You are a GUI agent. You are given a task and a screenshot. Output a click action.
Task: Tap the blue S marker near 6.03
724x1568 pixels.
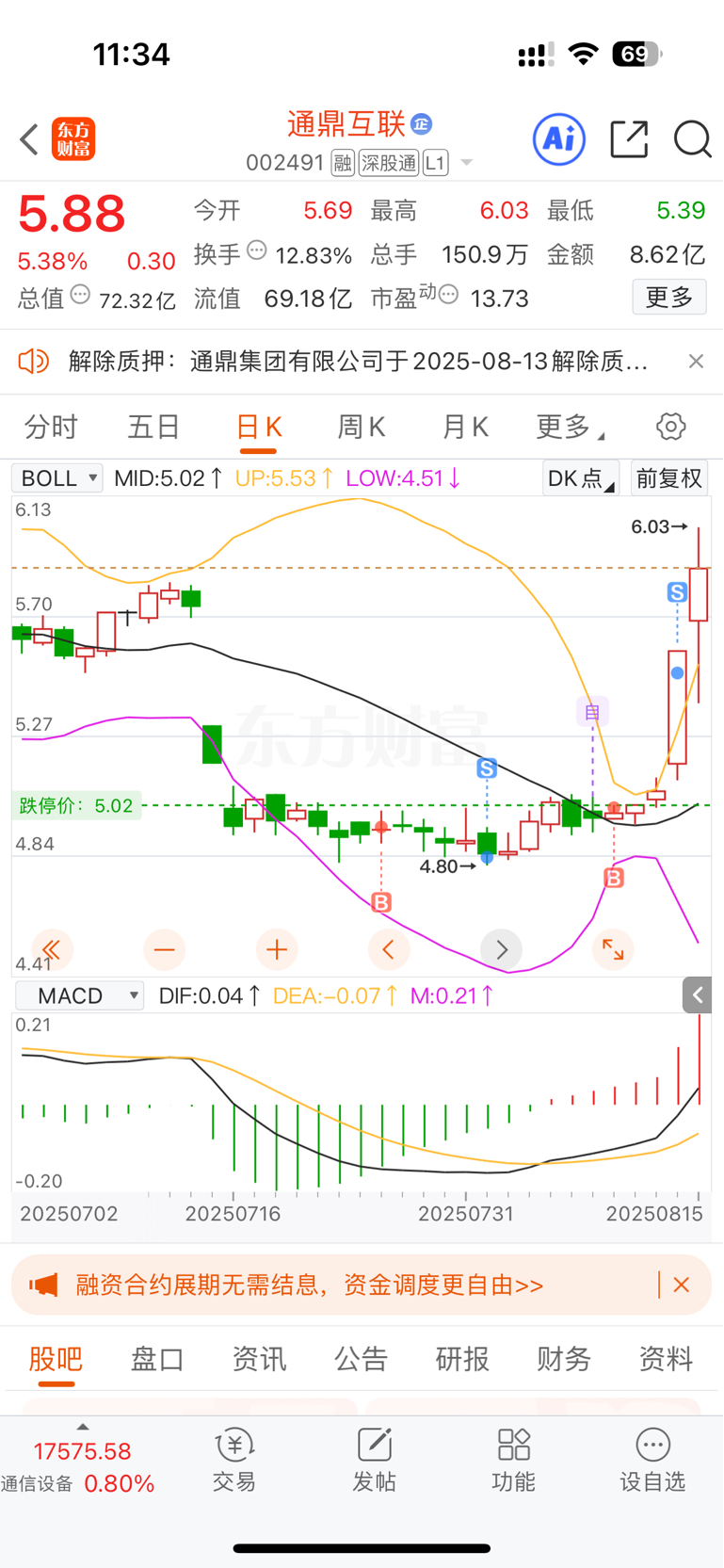tap(677, 592)
